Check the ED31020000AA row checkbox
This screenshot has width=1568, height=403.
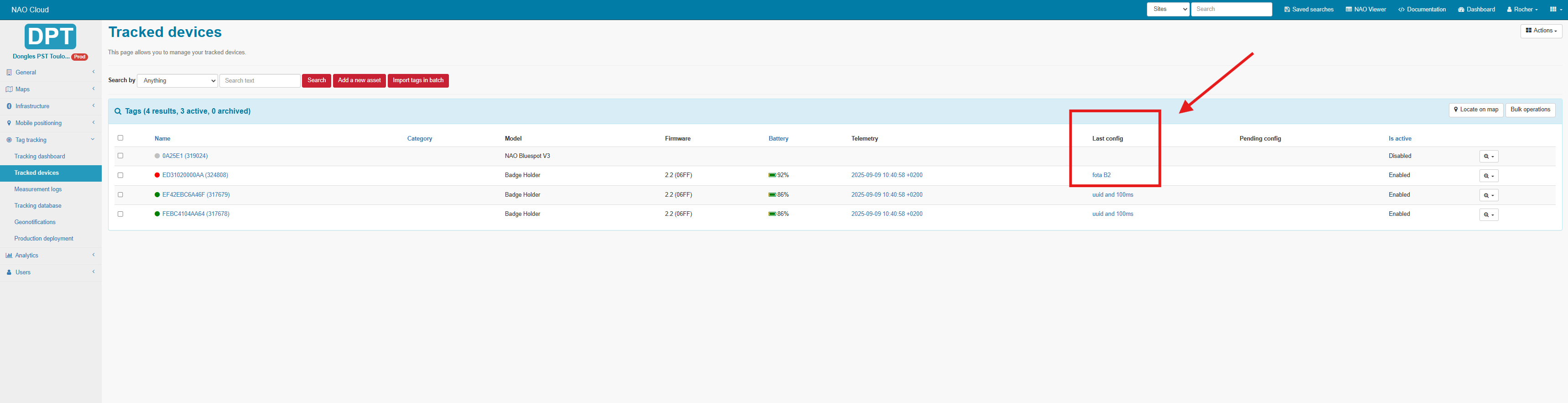pyautogui.click(x=120, y=175)
